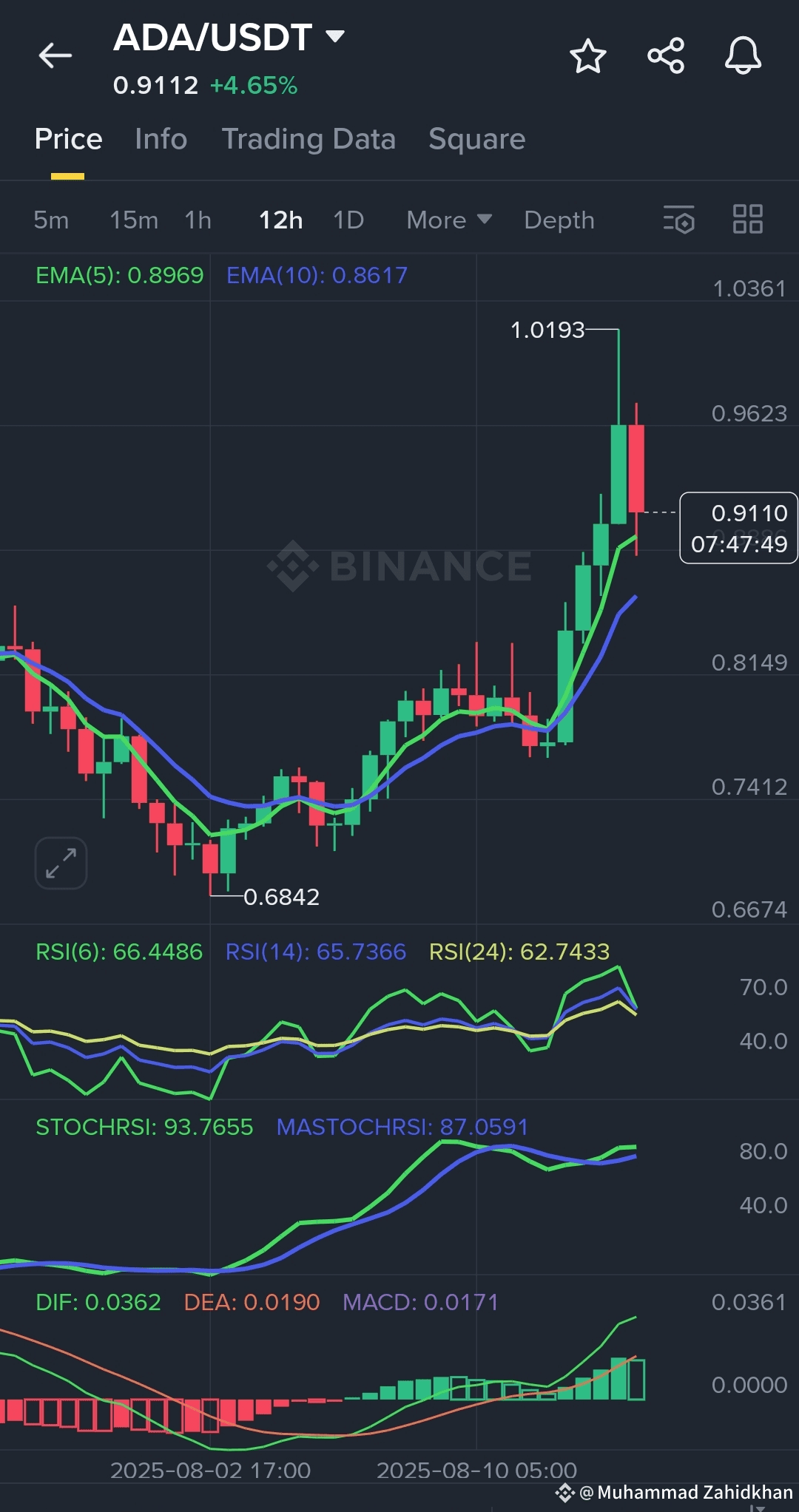The width and height of the screenshot is (799, 1512).
Task: Tap the DIF: 0.0362 label
Action: tap(98, 1302)
